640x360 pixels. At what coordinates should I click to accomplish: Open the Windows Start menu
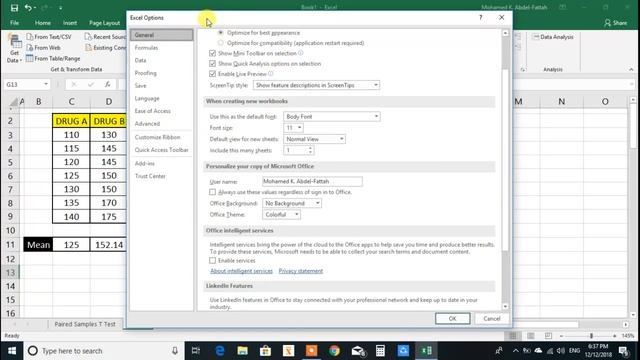point(12,351)
